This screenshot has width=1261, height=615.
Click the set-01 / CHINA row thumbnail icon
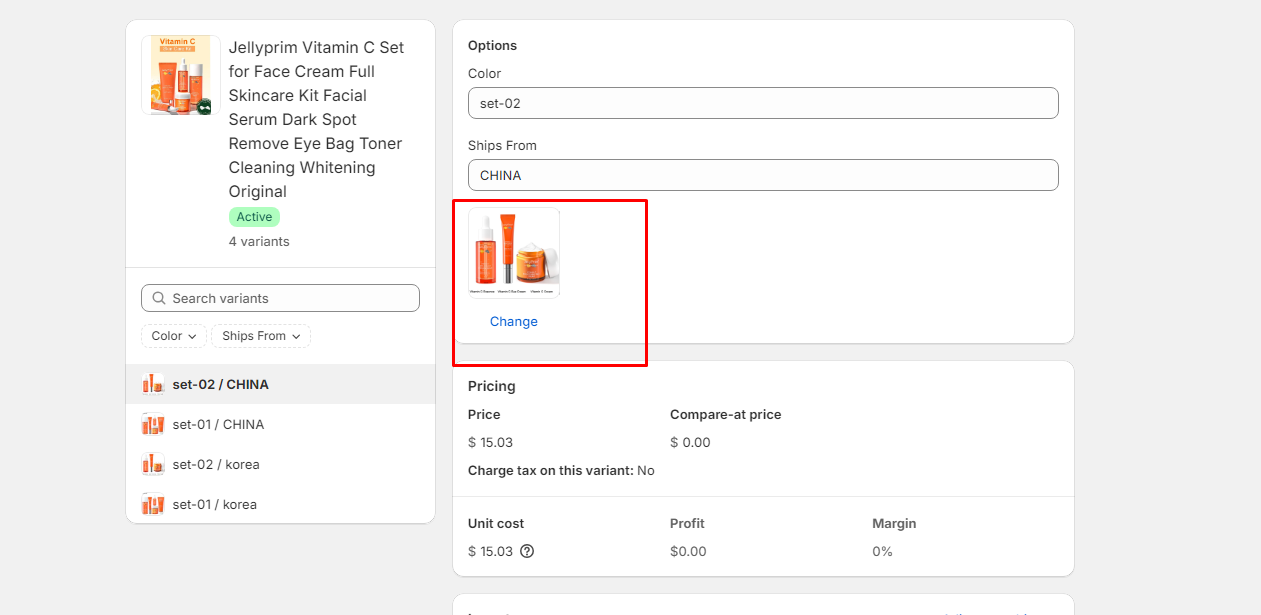[153, 424]
